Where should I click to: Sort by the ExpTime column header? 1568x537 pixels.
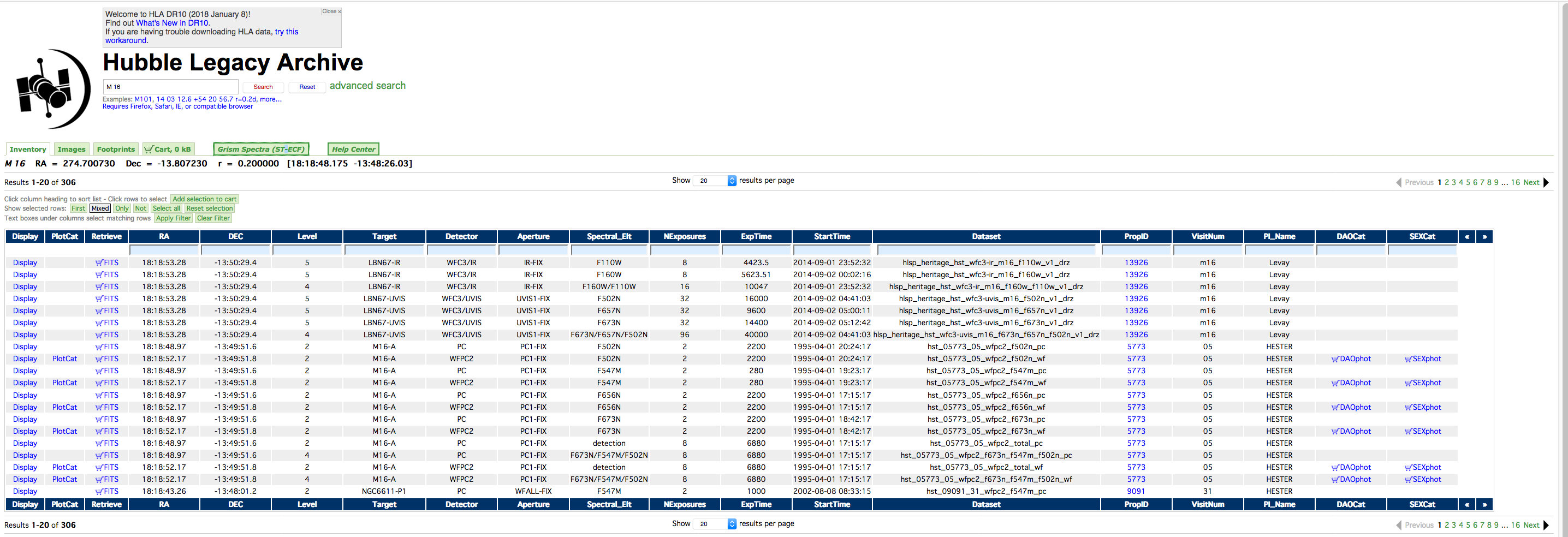(x=756, y=236)
